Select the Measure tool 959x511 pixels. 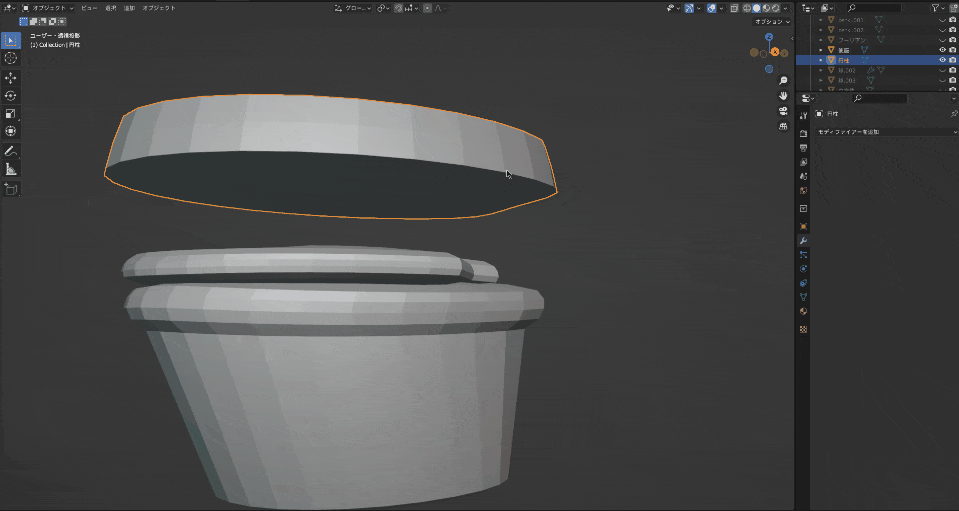[10, 169]
